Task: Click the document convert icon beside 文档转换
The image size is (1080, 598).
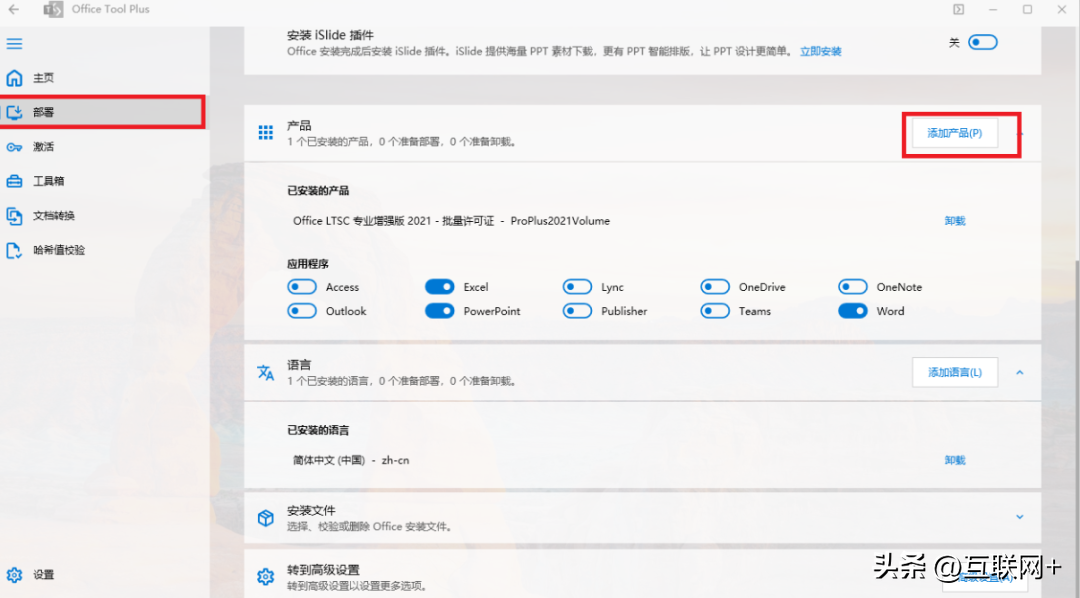Action: (14, 216)
